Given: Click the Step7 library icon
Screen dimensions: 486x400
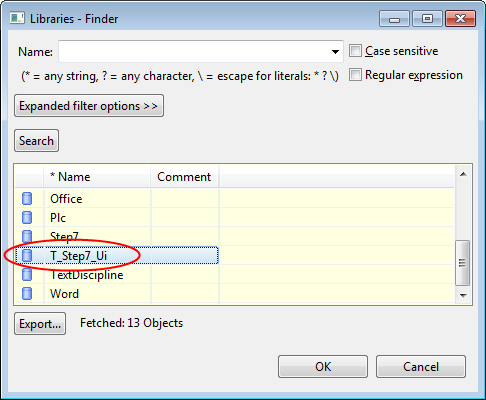Looking at the screenshot, I should coord(27,236).
